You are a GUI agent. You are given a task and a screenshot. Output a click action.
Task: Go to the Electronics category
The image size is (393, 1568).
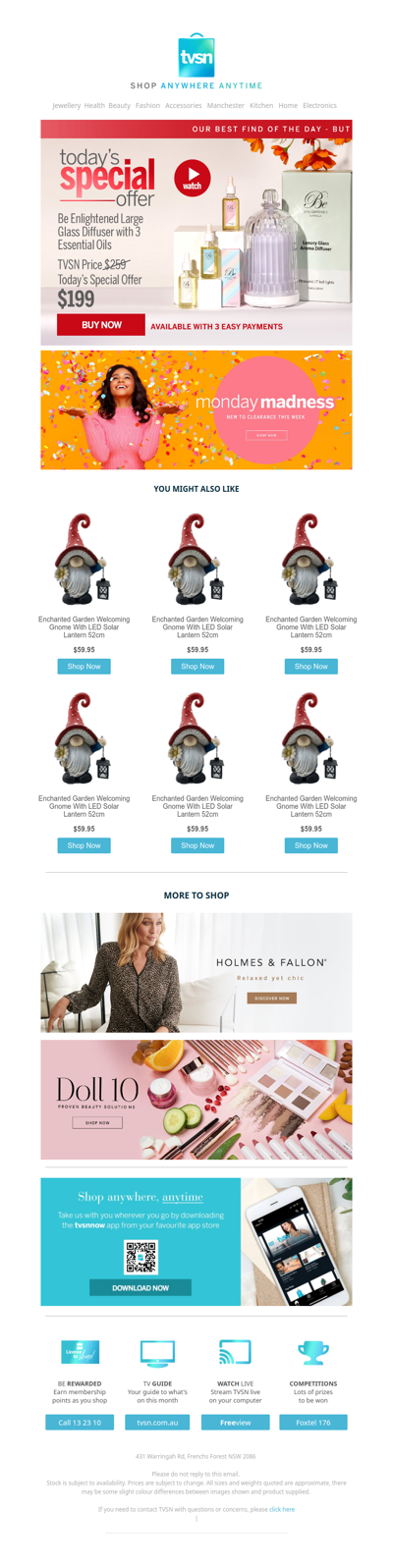(x=319, y=105)
